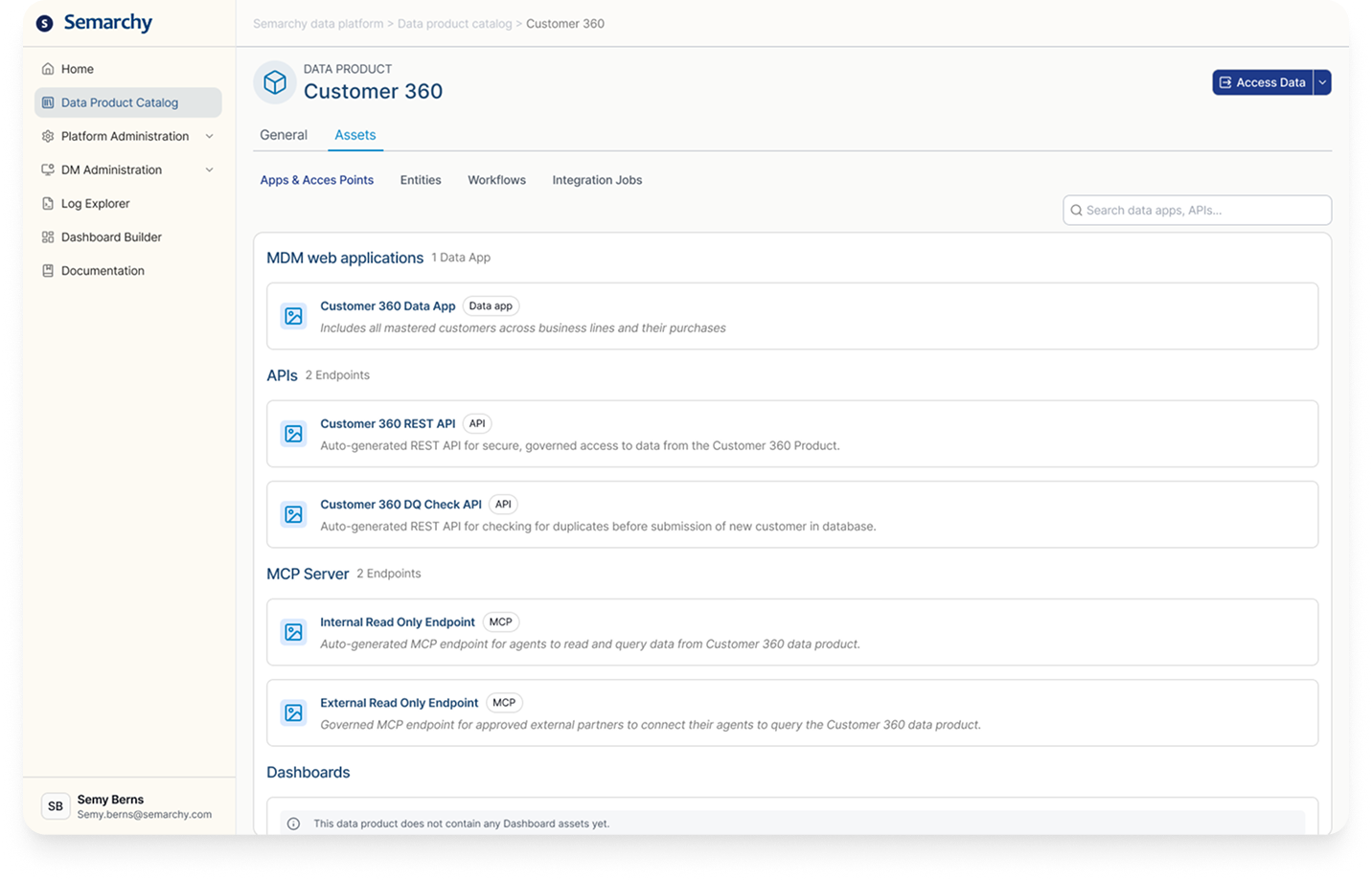Open the Customer 360 REST API link

[388, 424]
